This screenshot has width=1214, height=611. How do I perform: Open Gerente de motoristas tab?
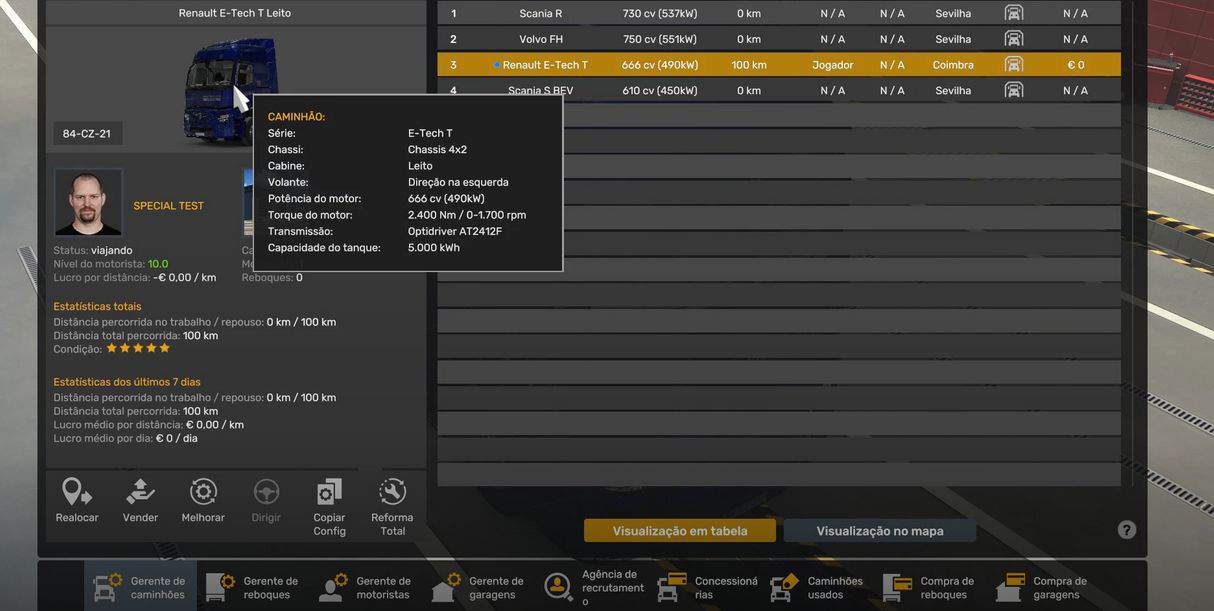pyautogui.click(x=366, y=587)
